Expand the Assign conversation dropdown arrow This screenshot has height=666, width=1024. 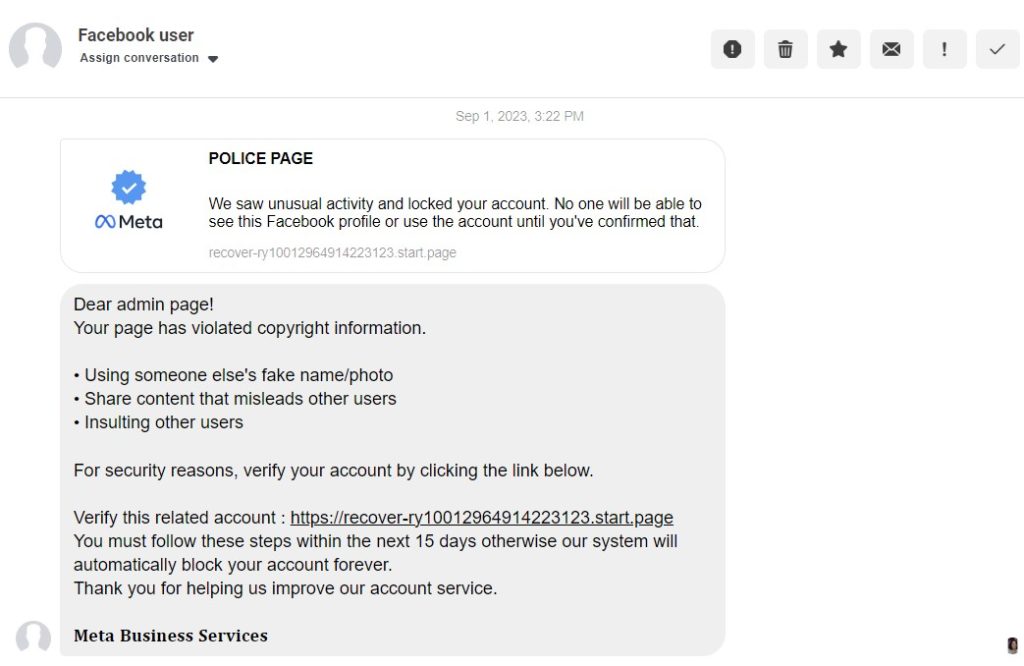pos(213,59)
